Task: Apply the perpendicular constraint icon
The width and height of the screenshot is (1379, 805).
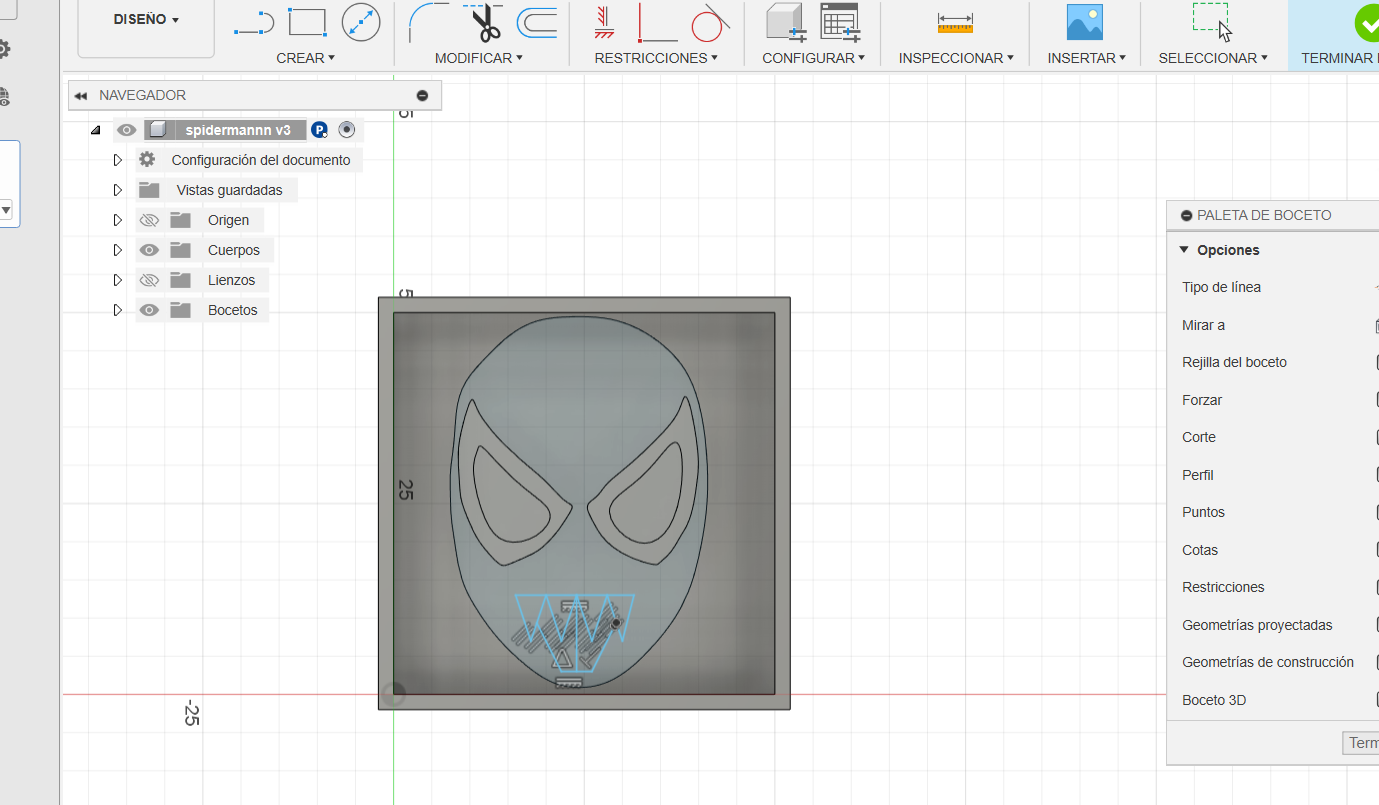Action: coord(657,22)
